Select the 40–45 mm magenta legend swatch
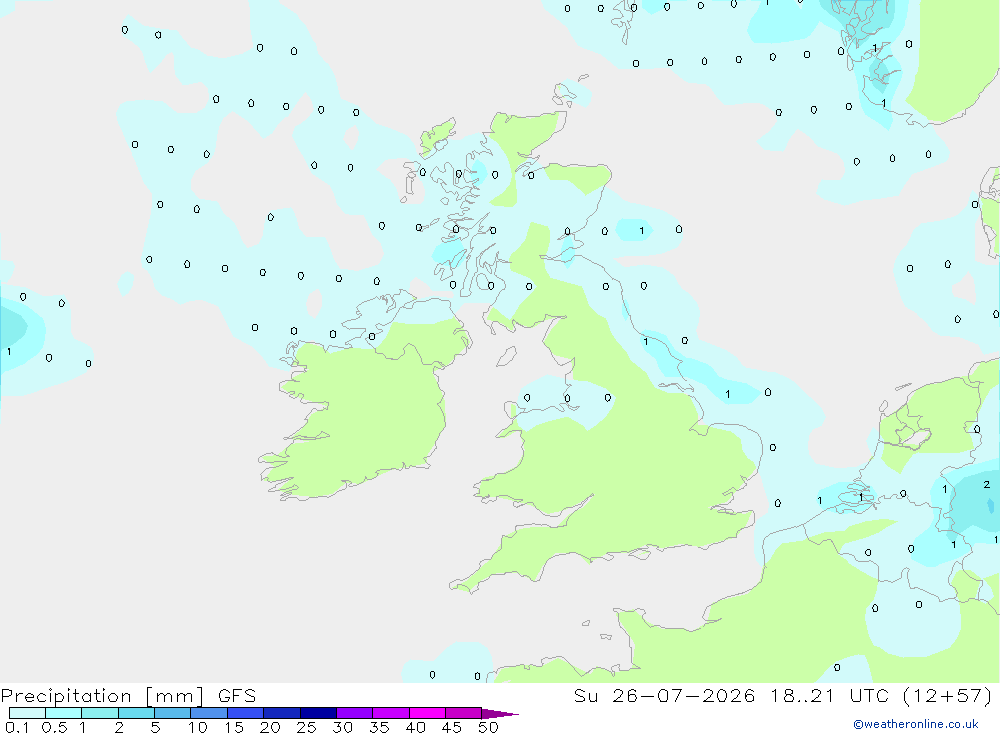 point(427,713)
